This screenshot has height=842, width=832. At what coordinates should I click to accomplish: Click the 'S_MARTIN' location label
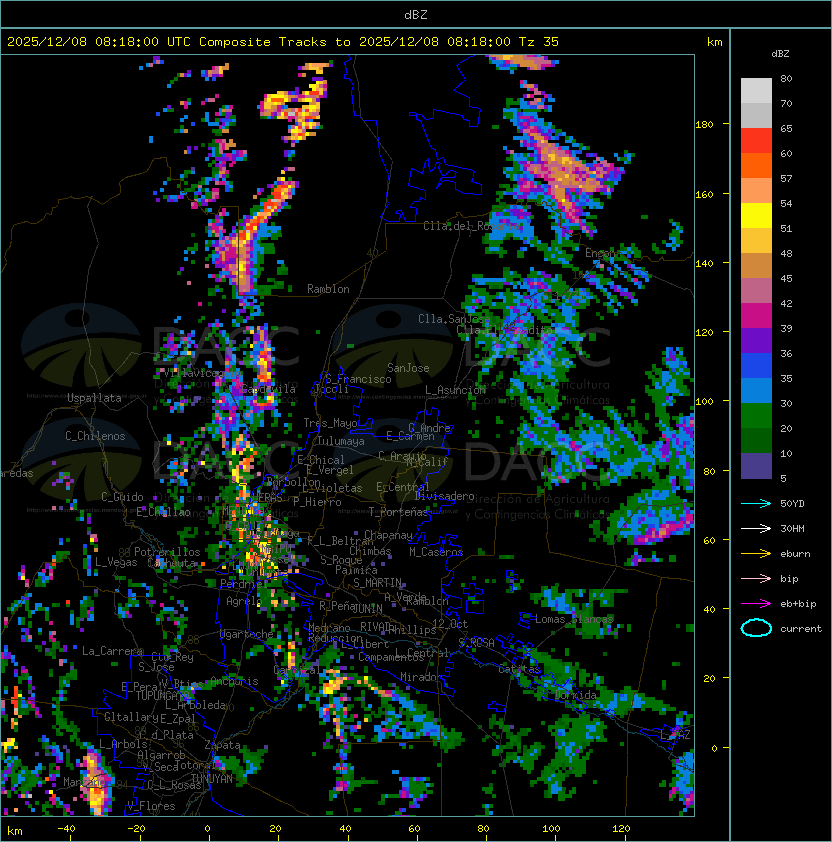click(x=378, y=583)
